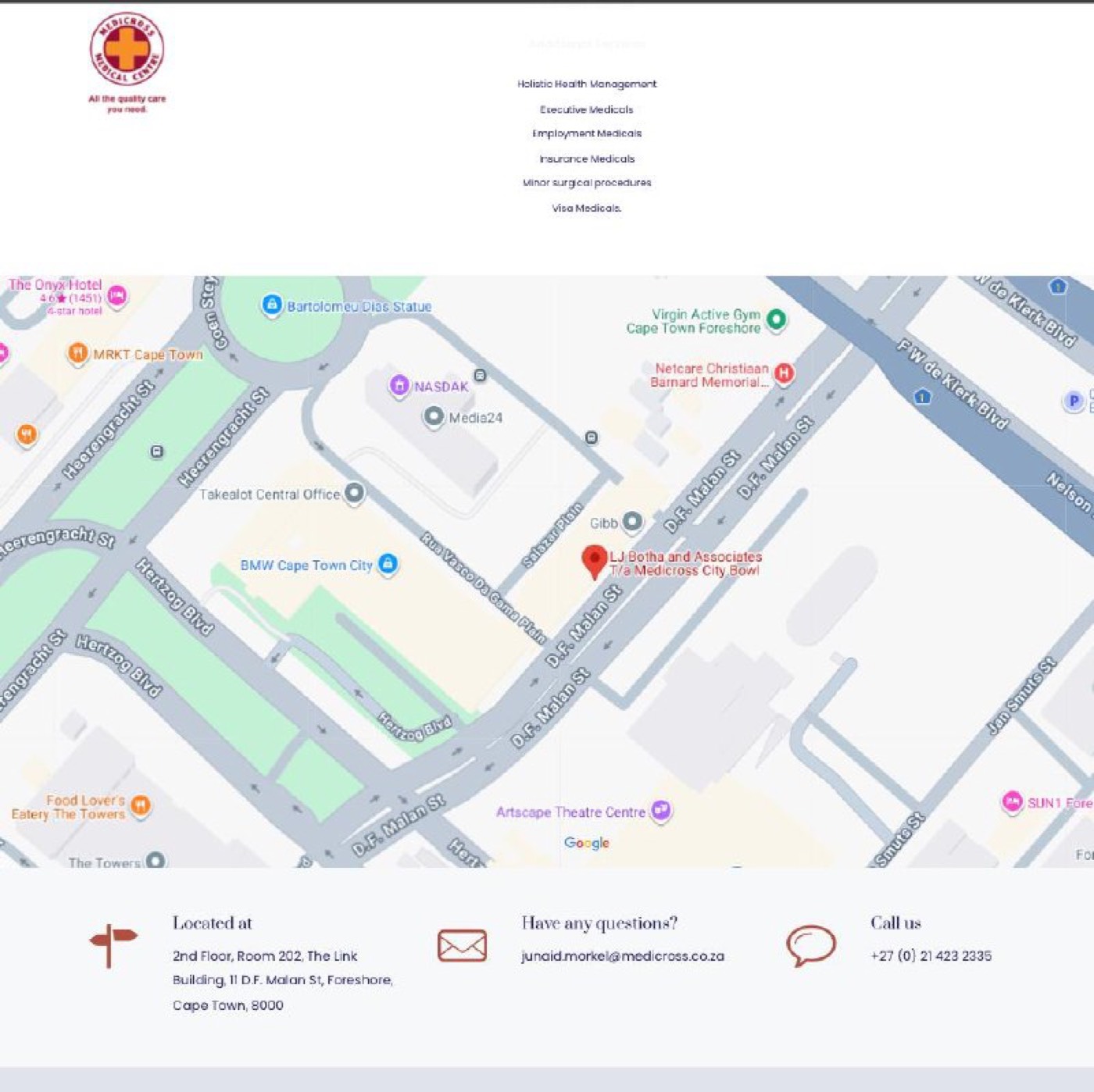Open the SUN1 Foreshore hotel marker
Viewport: 1094px width, 1092px height.
[x=1013, y=800]
